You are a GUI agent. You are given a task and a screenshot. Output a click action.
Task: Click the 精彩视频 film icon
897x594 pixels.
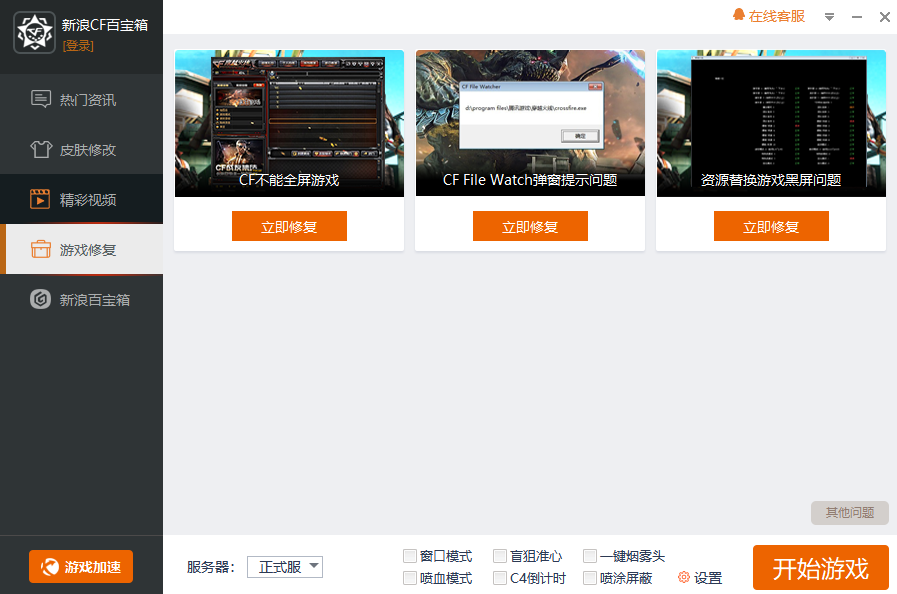(x=41, y=199)
